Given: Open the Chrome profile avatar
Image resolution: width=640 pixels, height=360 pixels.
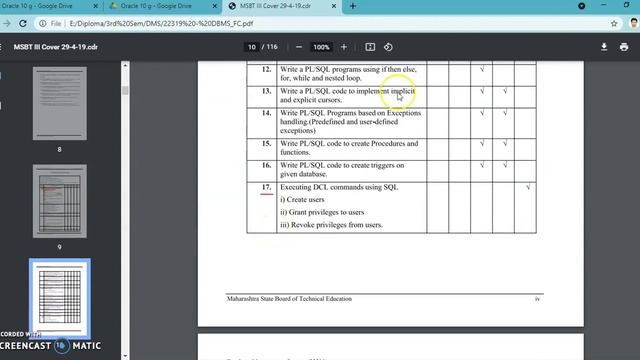Looking at the screenshot, I should coord(634,23).
